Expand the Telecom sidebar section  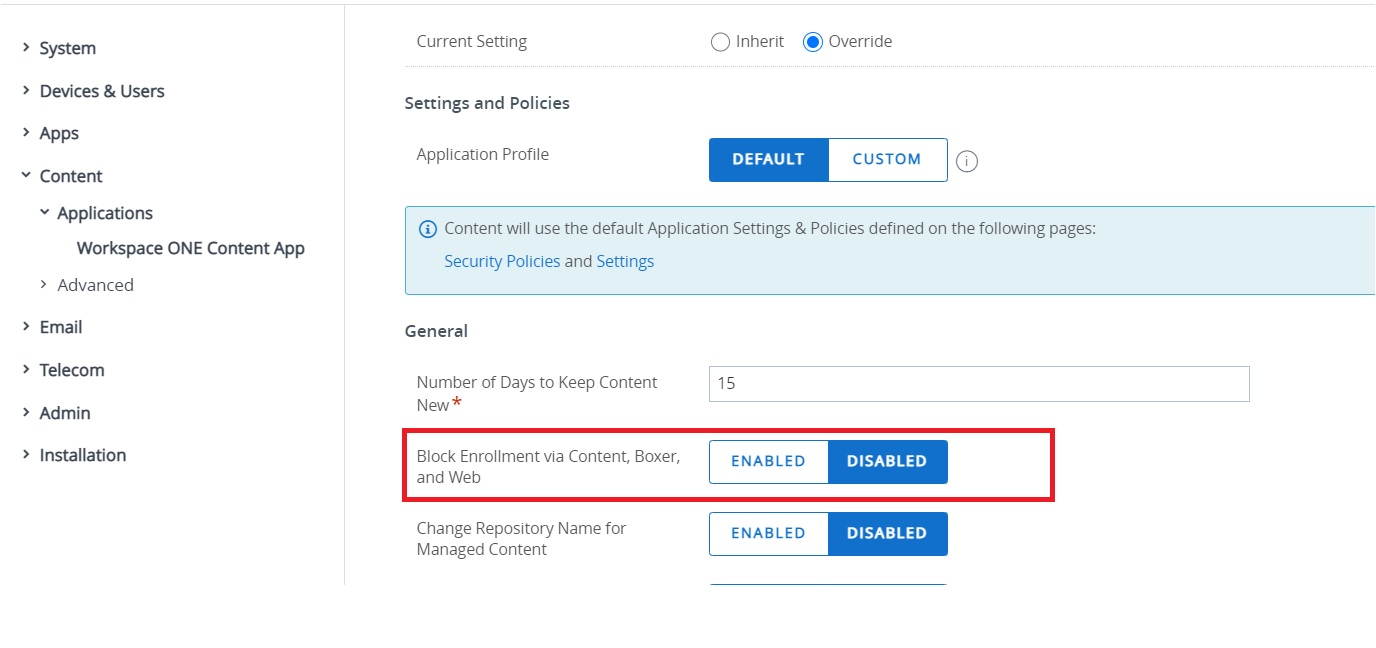coord(71,369)
